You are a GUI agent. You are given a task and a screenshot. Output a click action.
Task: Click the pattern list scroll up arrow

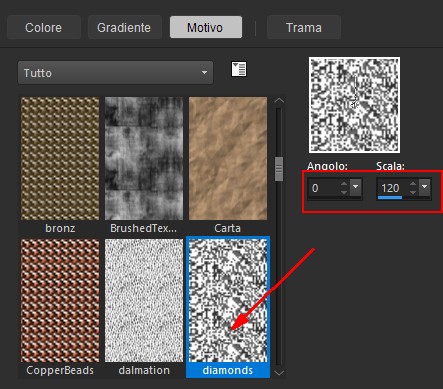point(279,101)
